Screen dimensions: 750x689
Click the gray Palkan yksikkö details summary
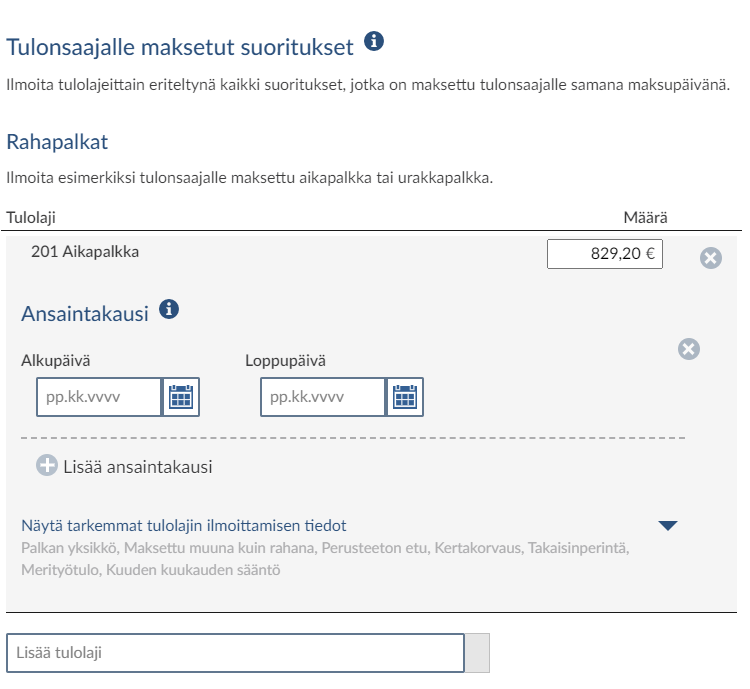325,559
